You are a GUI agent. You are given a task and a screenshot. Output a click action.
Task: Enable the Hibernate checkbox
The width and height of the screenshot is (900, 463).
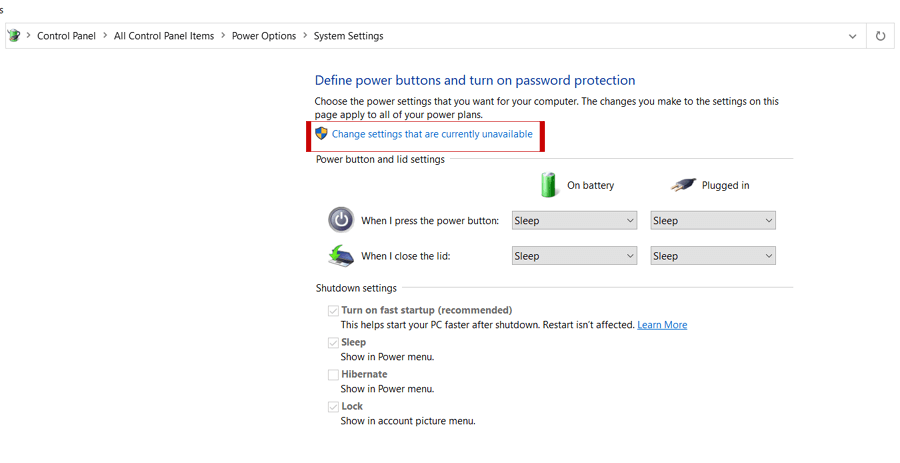[x=333, y=375]
